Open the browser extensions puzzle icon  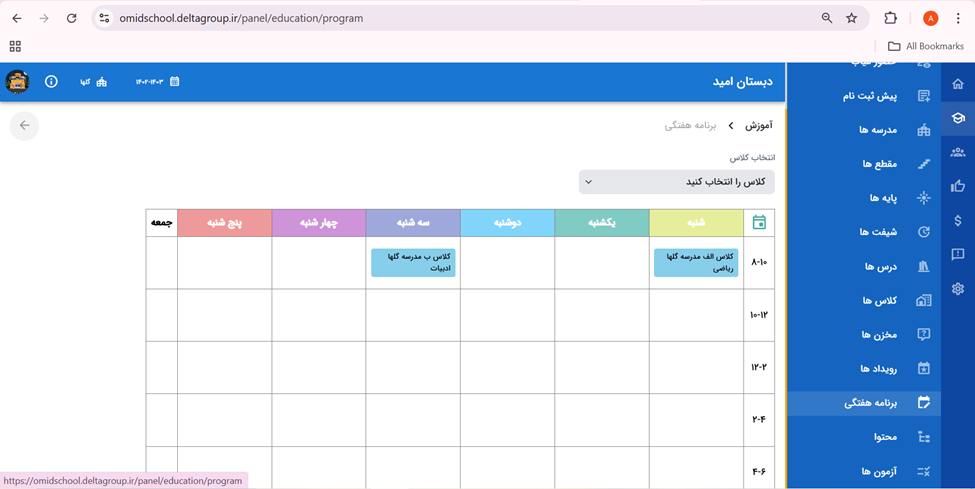click(890, 18)
